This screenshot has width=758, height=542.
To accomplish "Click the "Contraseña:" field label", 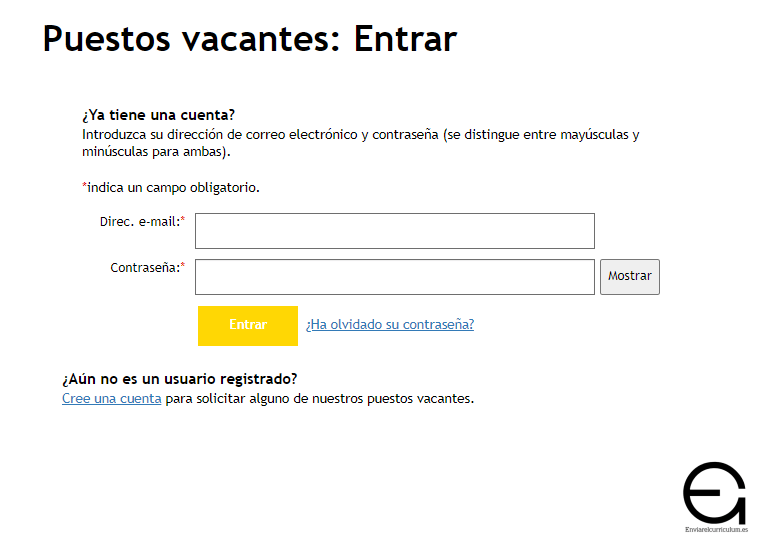I will (x=144, y=267).
